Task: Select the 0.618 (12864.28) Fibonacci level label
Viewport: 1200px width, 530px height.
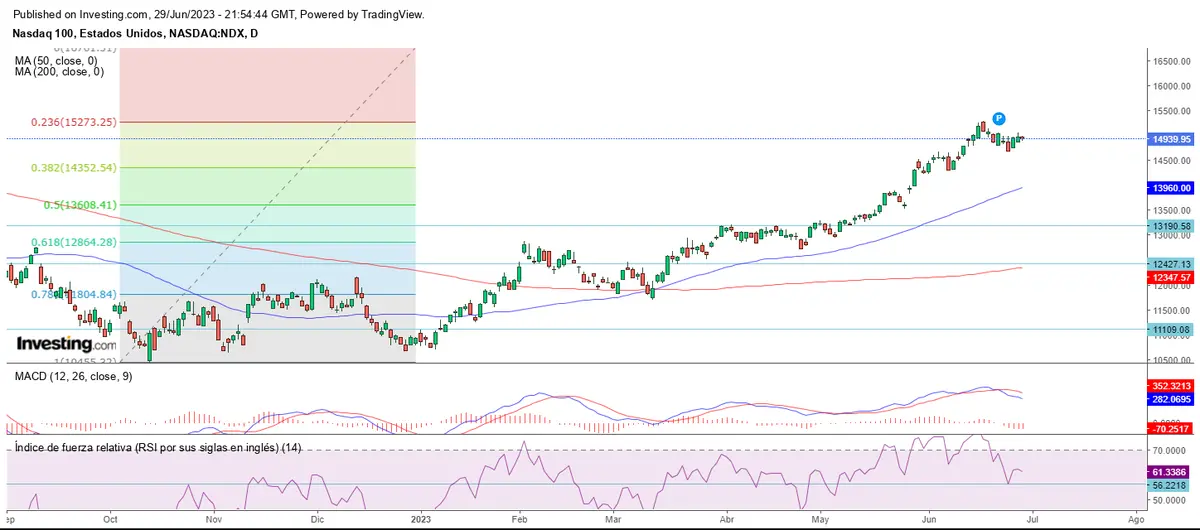Action: [x=73, y=242]
